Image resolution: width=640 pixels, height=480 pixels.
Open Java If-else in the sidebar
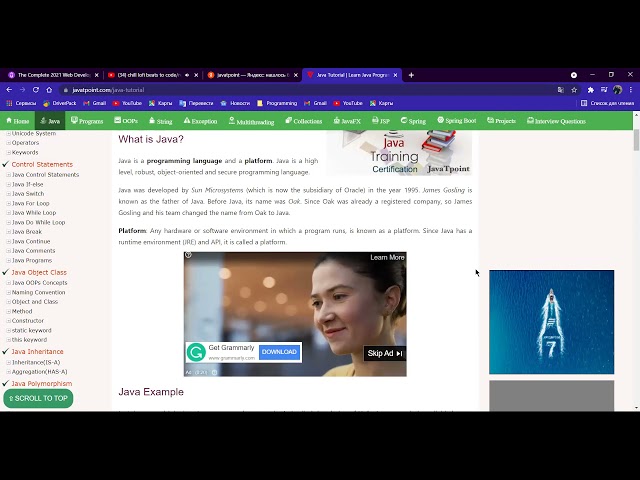click(x=27, y=184)
